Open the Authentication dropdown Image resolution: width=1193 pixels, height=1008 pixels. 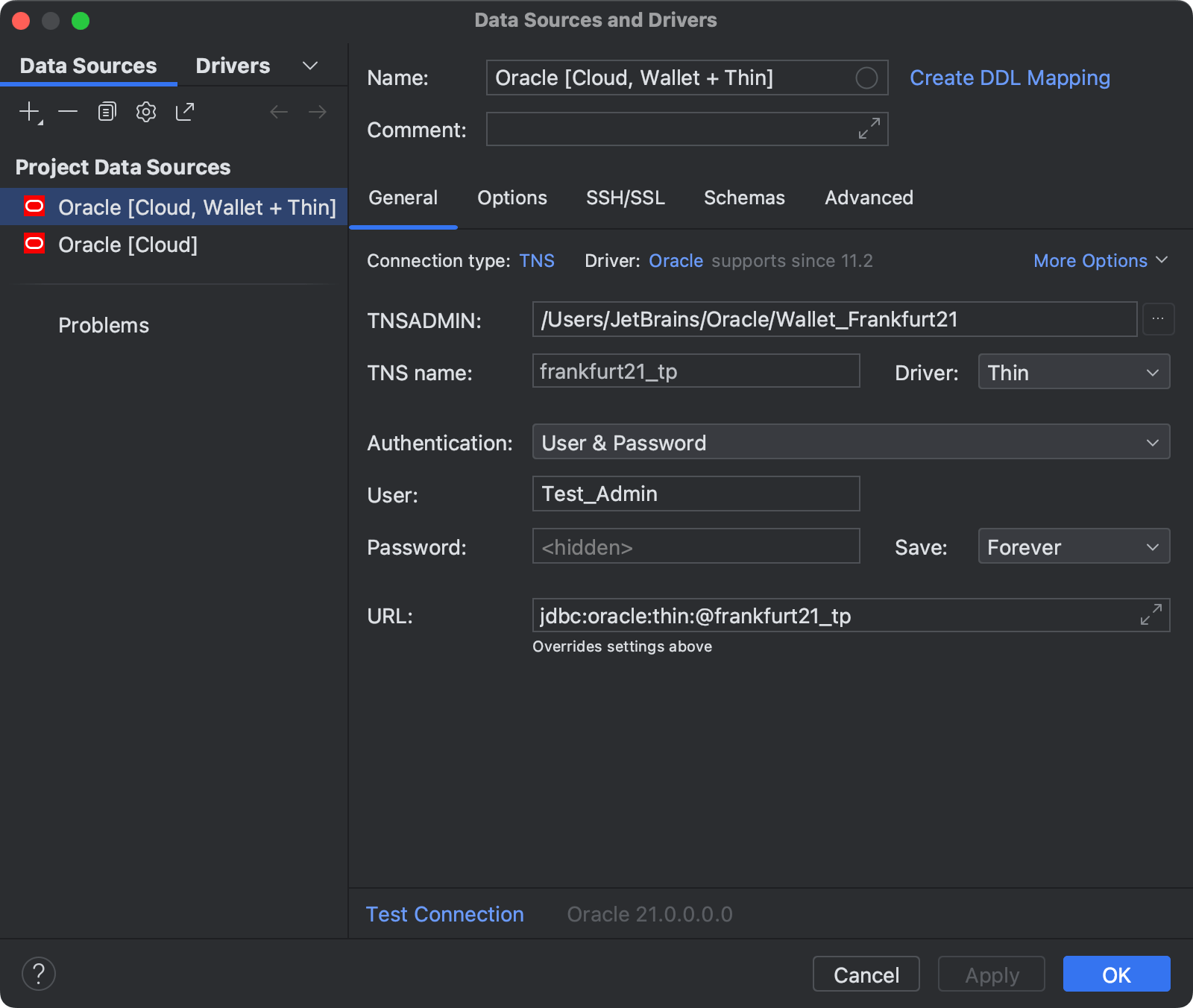click(850, 441)
